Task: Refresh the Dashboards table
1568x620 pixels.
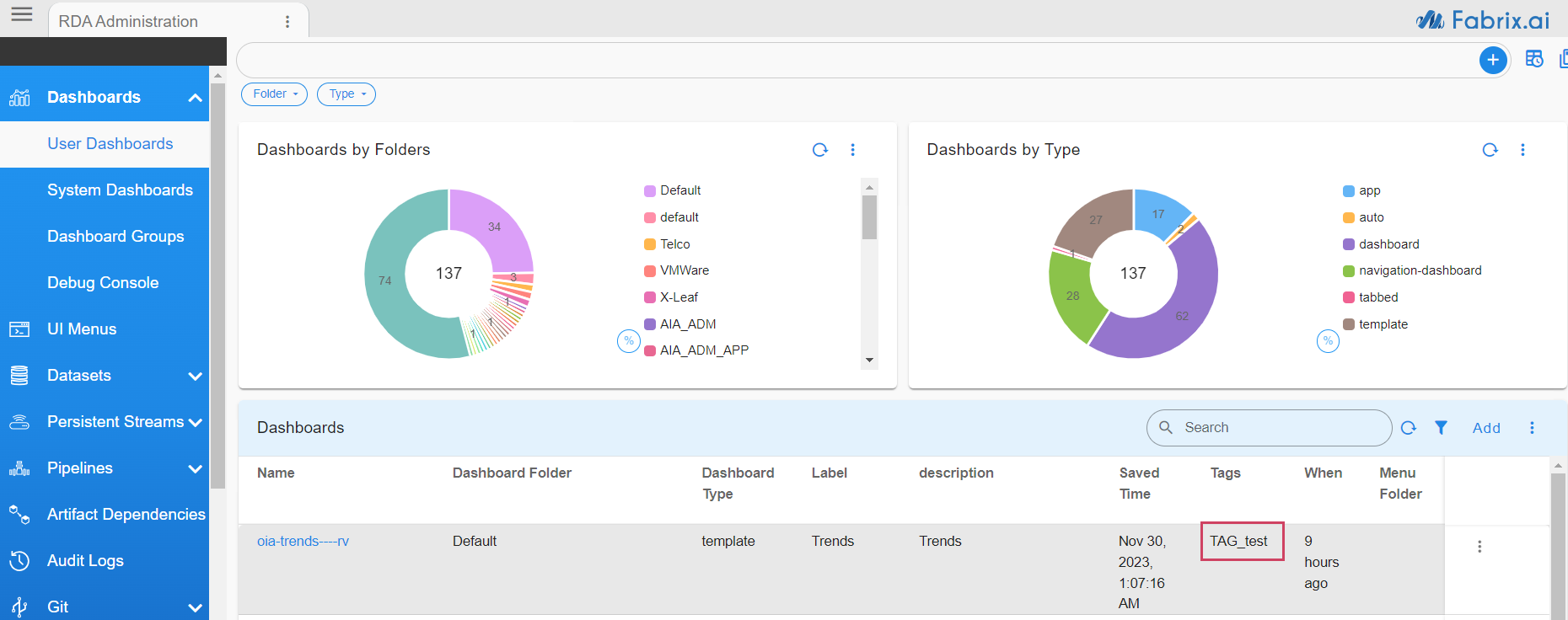Action: pos(1409,428)
